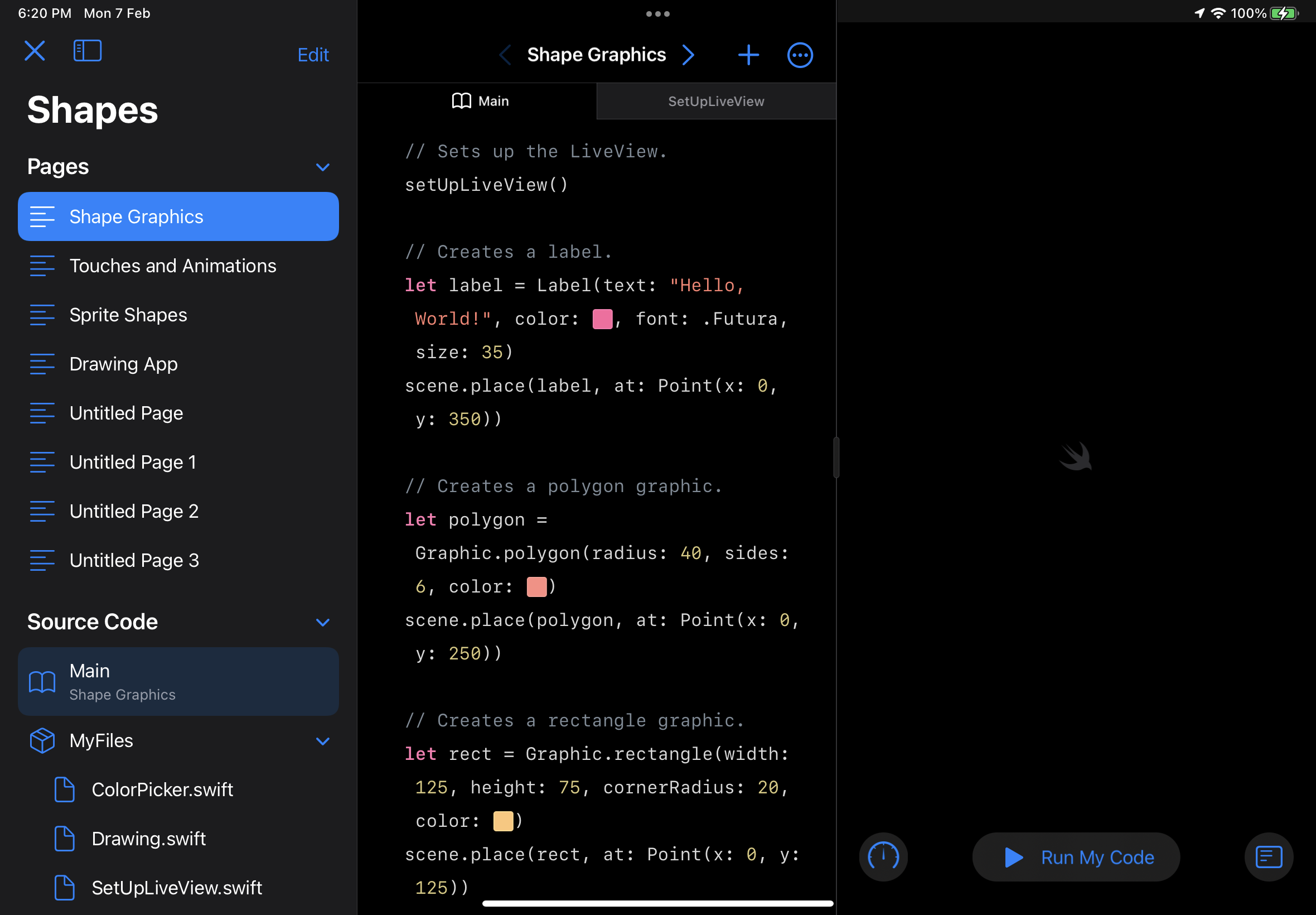The width and height of the screenshot is (1316, 915).
Task: Open the console output panel icon
Action: pyautogui.click(x=1269, y=857)
